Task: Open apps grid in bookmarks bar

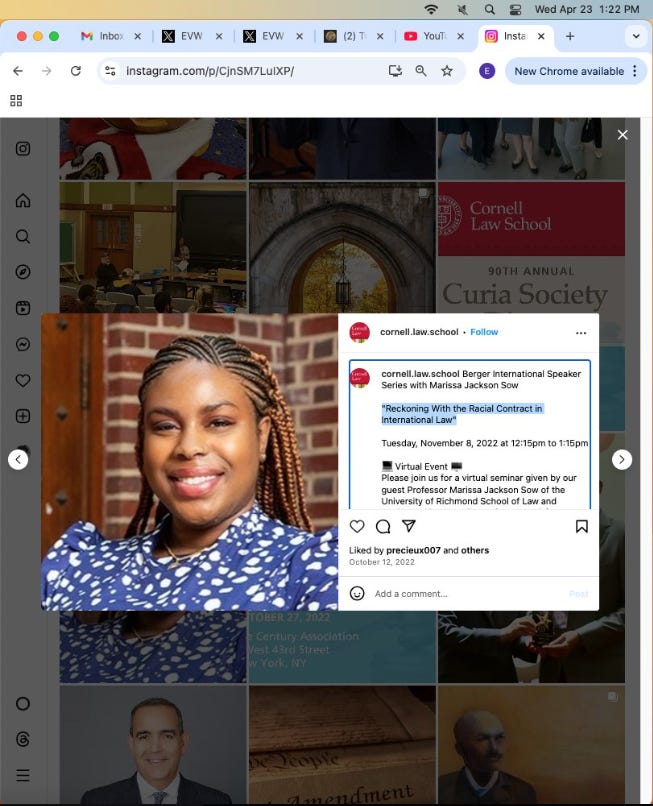Action: point(16,101)
